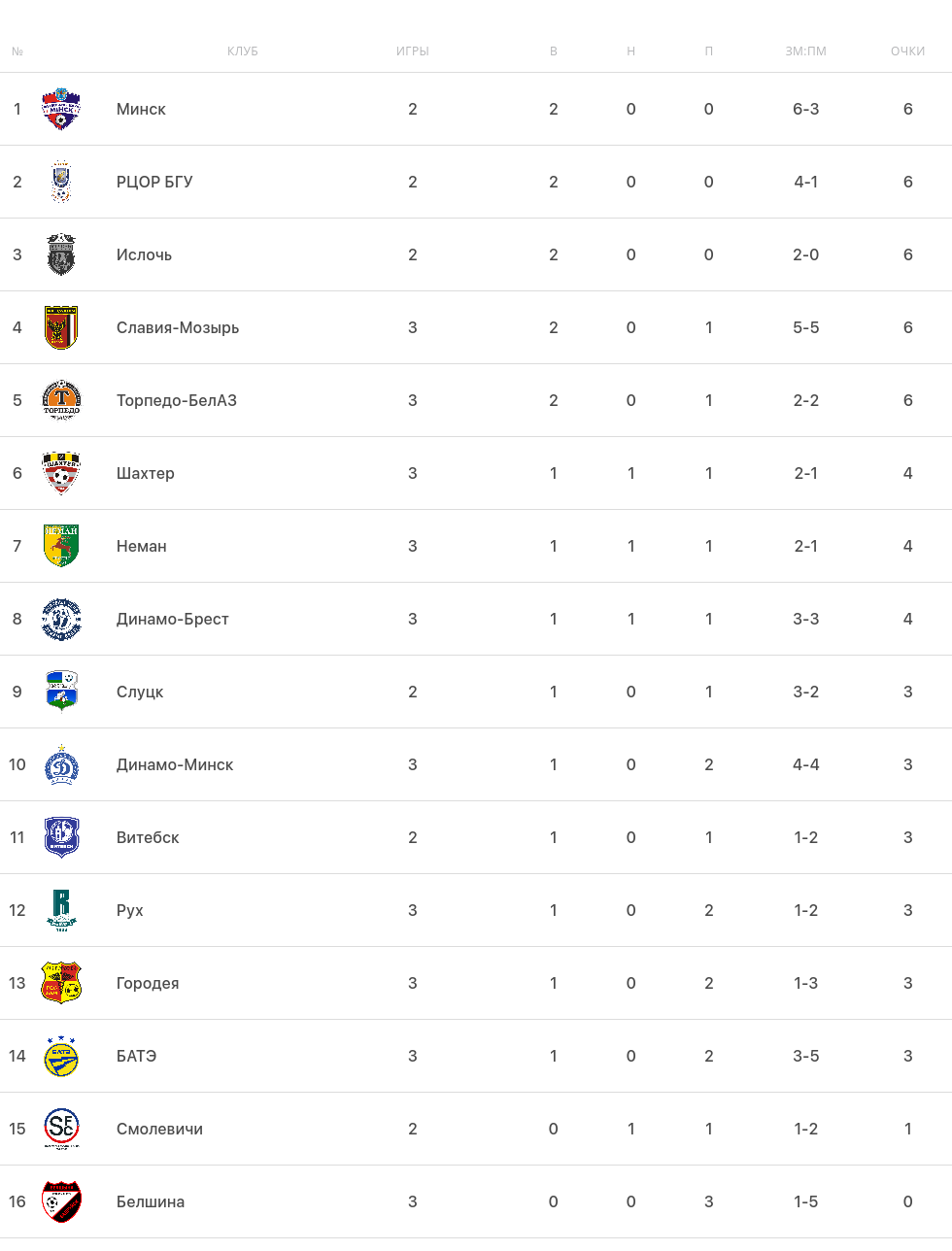952x1251 pixels.
Task: Click the Неман green-yellow crest
Action: (x=61, y=546)
